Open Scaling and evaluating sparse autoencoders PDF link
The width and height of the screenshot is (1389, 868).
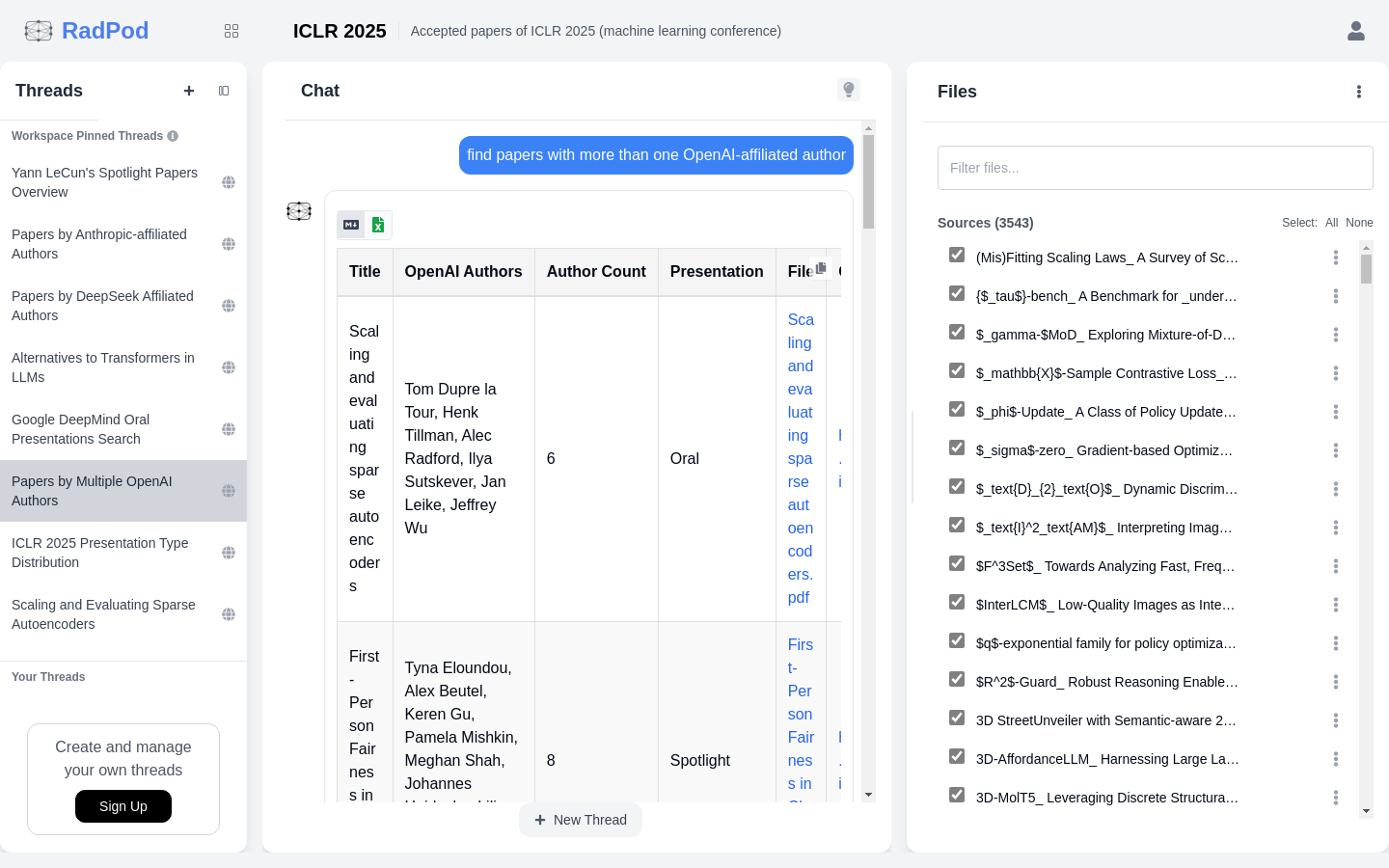tap(801, 458)
